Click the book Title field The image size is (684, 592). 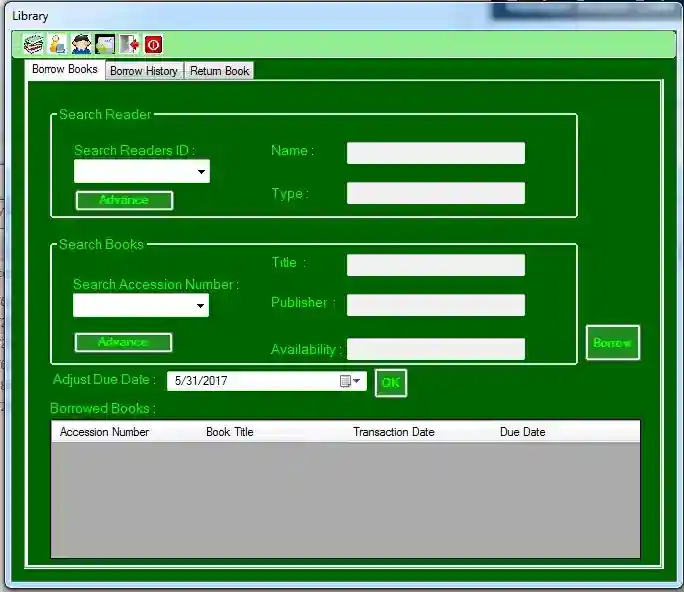point(436,265)
